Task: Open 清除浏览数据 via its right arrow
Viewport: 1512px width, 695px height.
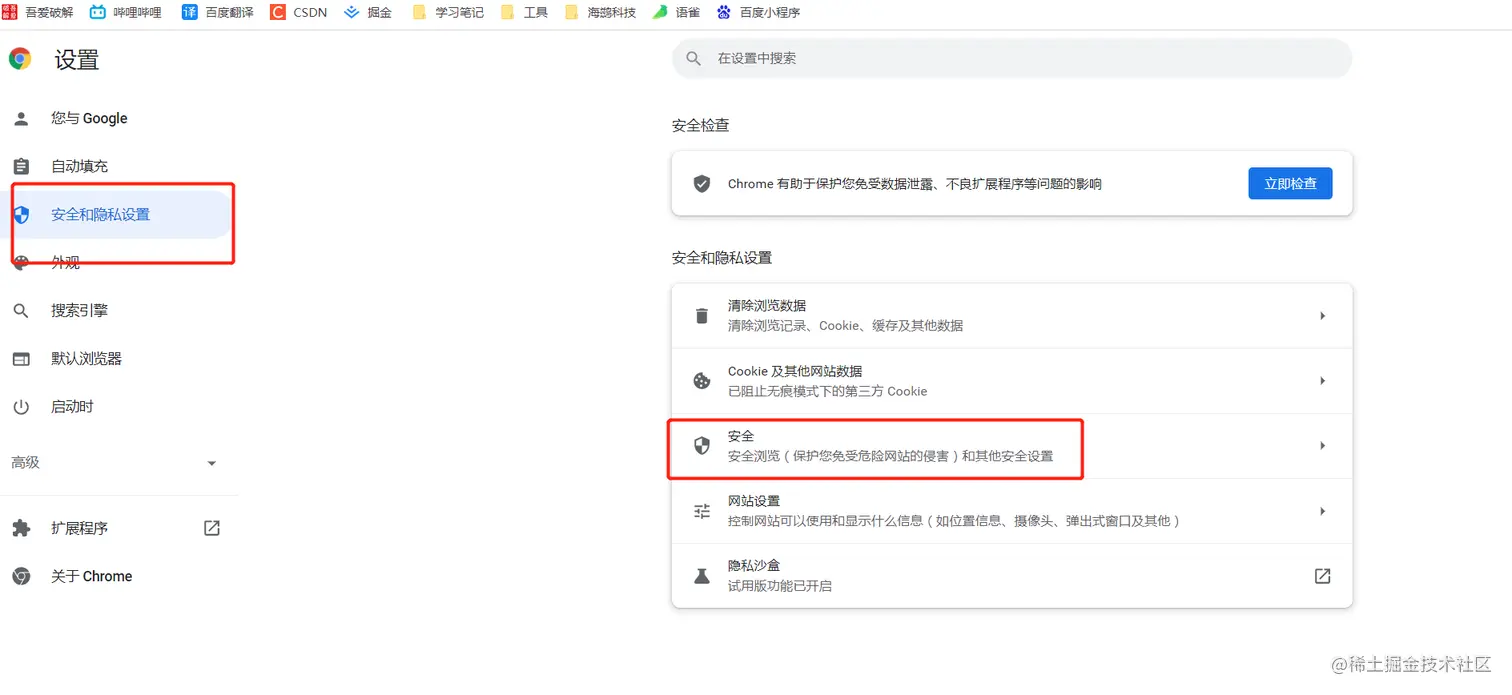Action: (x=1322, y=316)
